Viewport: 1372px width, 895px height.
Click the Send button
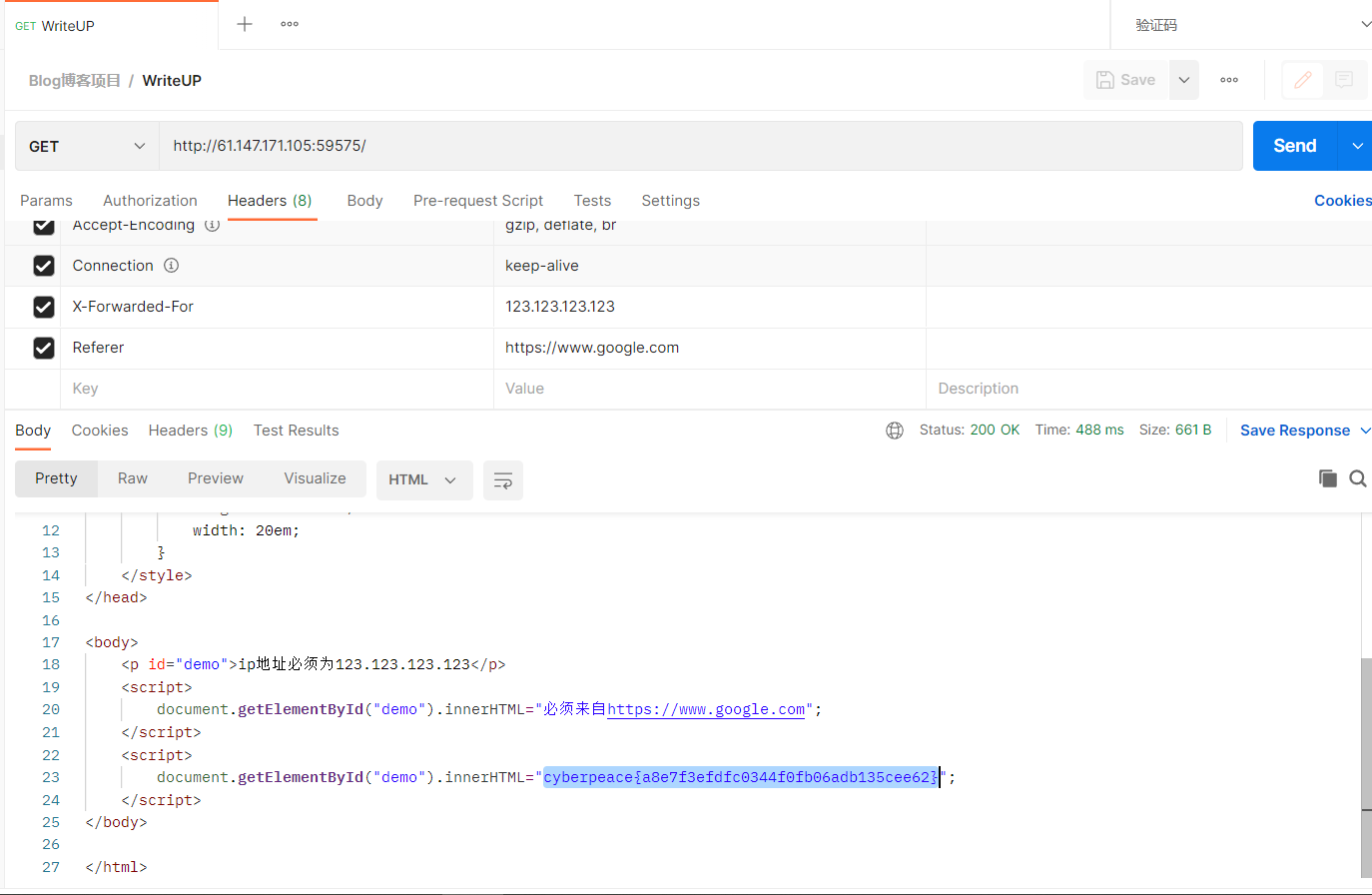click(1295, 146)
